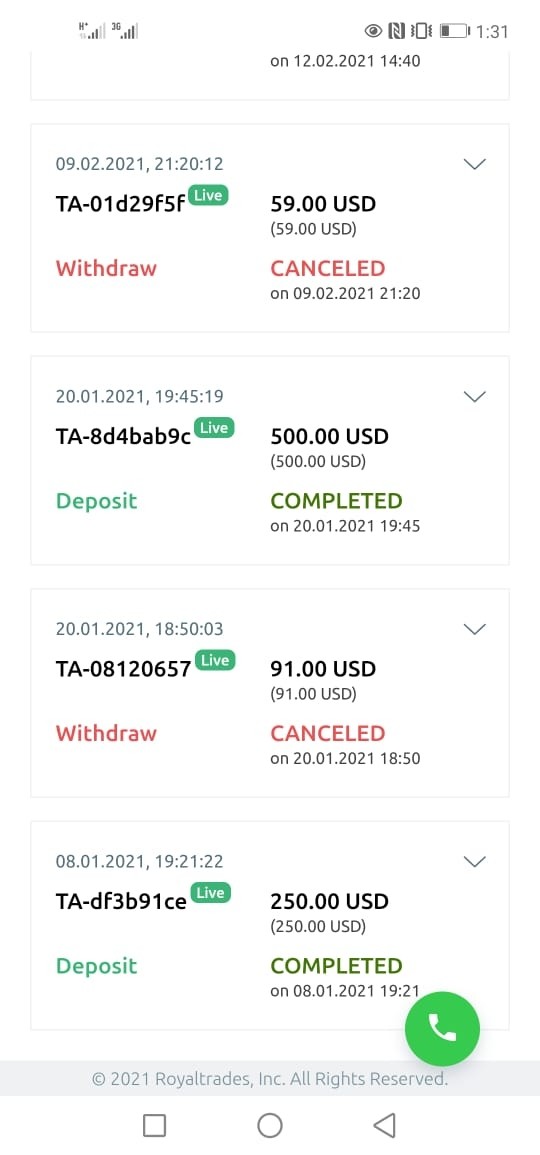
Task: Tap the battery indicator icon
Action: click(x=455, y=31)
